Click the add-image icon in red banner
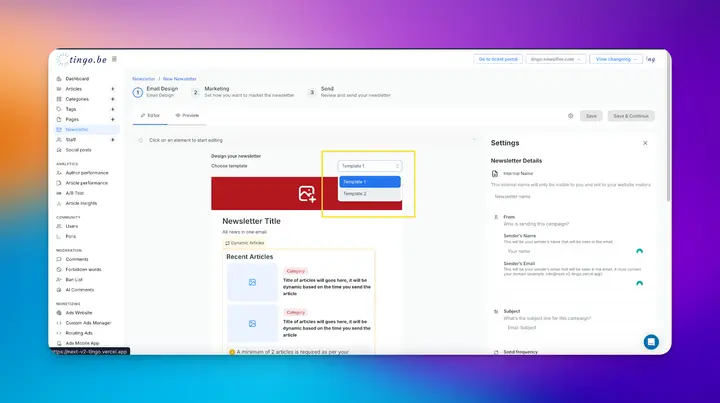The height and width of the screenshot is (403, 720). coord(307,194)
